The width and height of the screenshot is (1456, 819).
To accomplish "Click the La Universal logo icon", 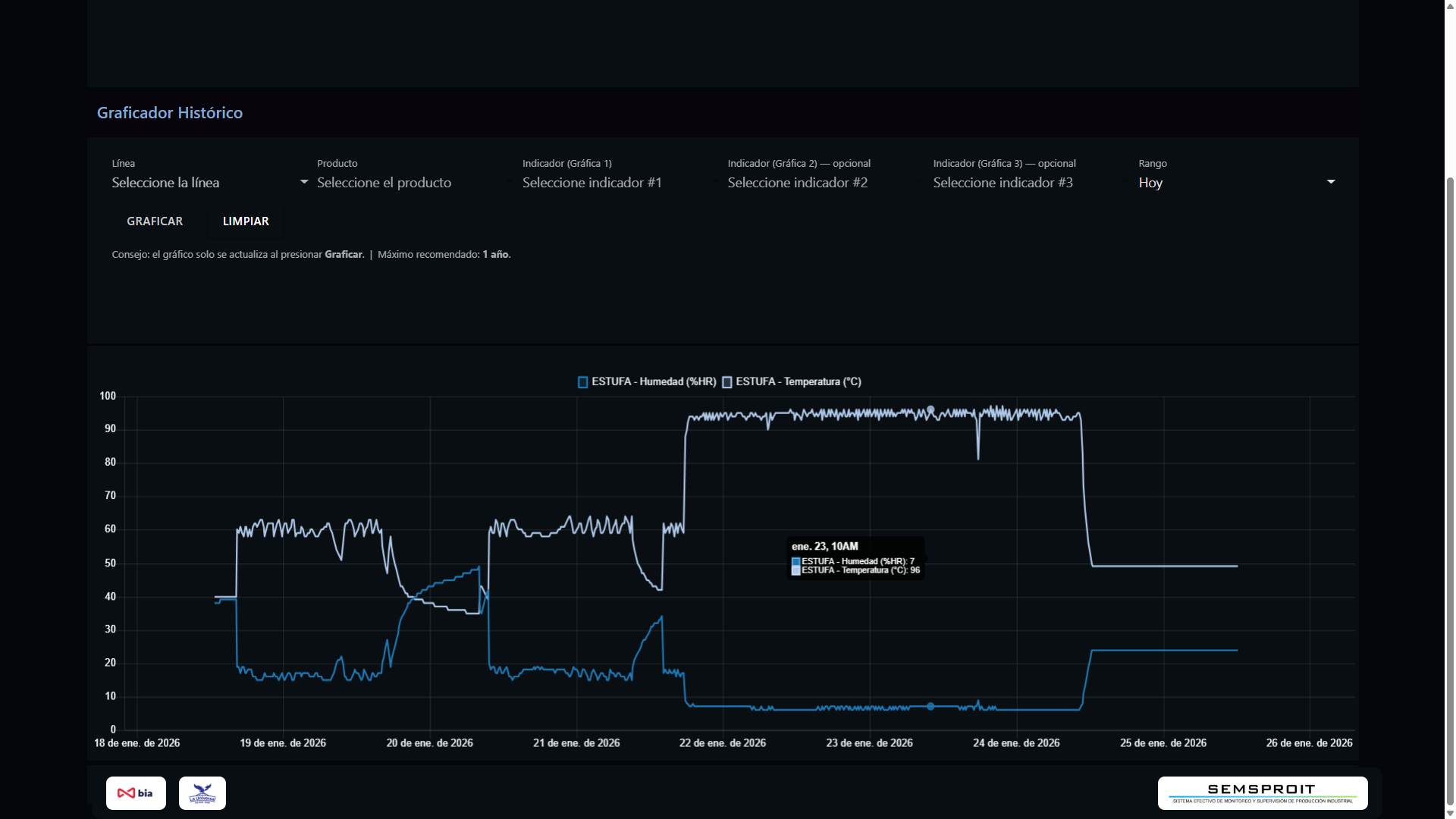I will click(x=202, y=793).
